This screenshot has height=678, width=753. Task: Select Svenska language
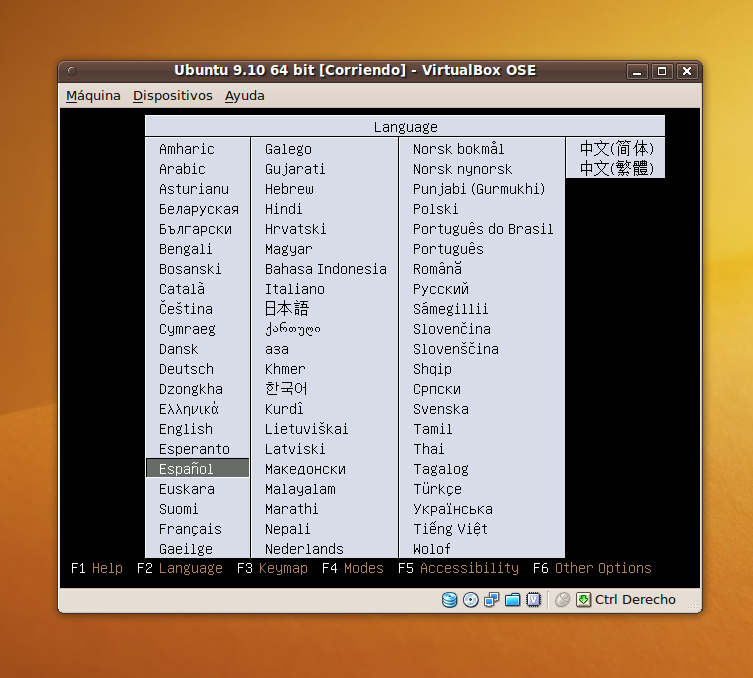pos(441,409)
